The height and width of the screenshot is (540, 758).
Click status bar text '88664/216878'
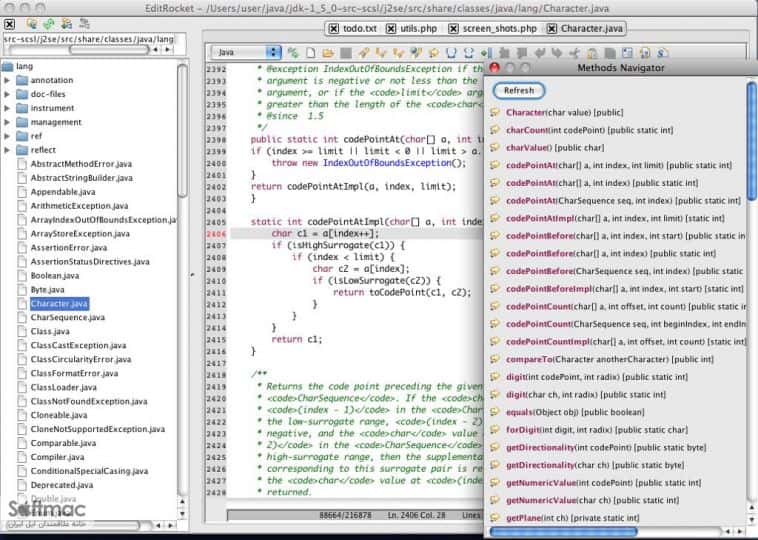(345, 515)
